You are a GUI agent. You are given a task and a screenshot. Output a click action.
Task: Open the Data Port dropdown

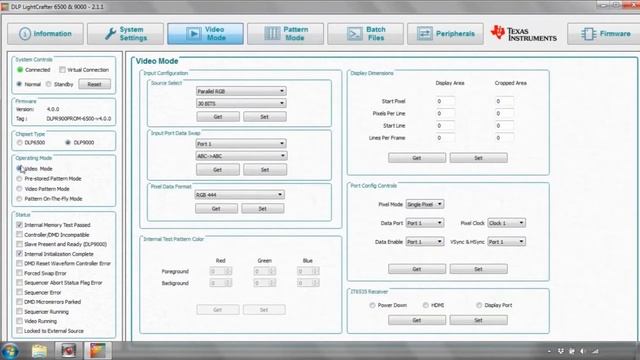(x=424, y=223)
